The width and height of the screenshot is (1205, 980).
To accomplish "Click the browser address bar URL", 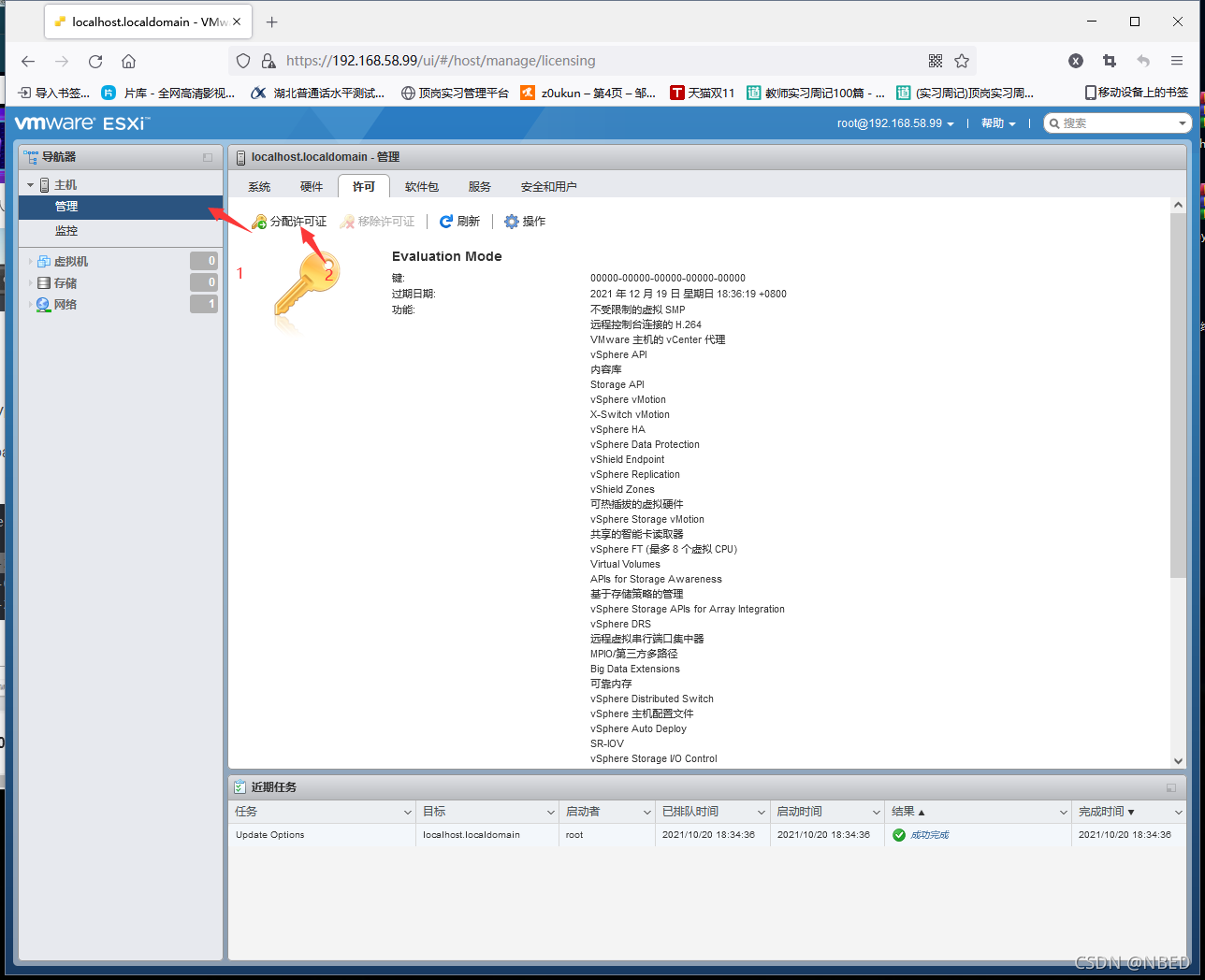I will pos(440,61).
